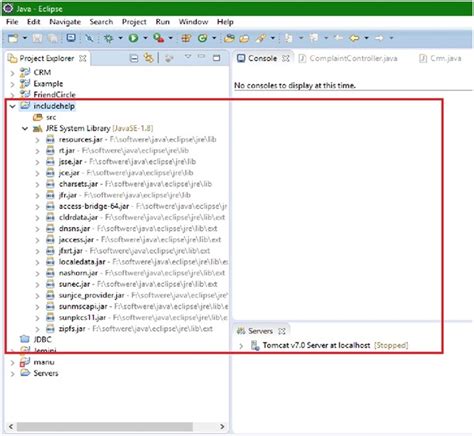The image size is (474, 436).
Task: Expand the rt.jar node
Action: 37,151
